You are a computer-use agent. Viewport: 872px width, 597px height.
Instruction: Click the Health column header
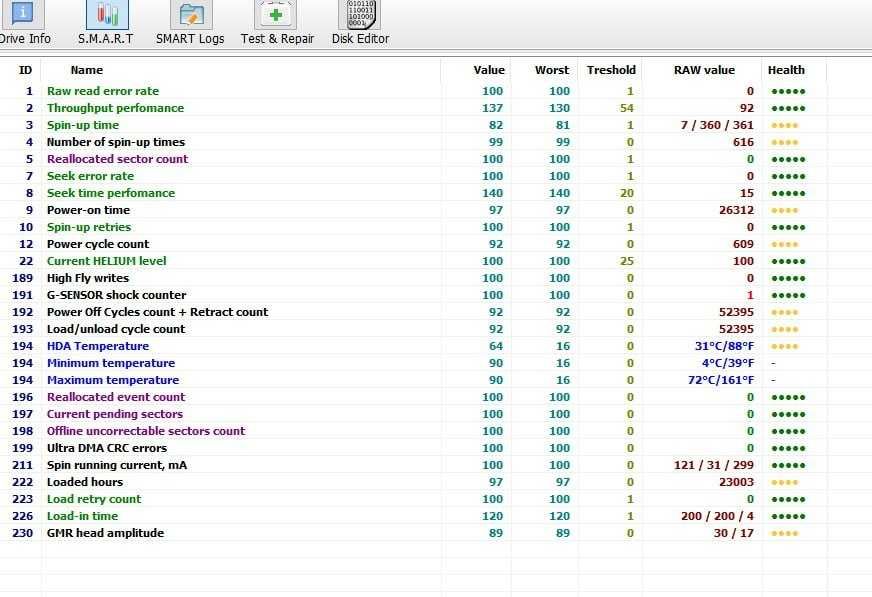point(786,70)
